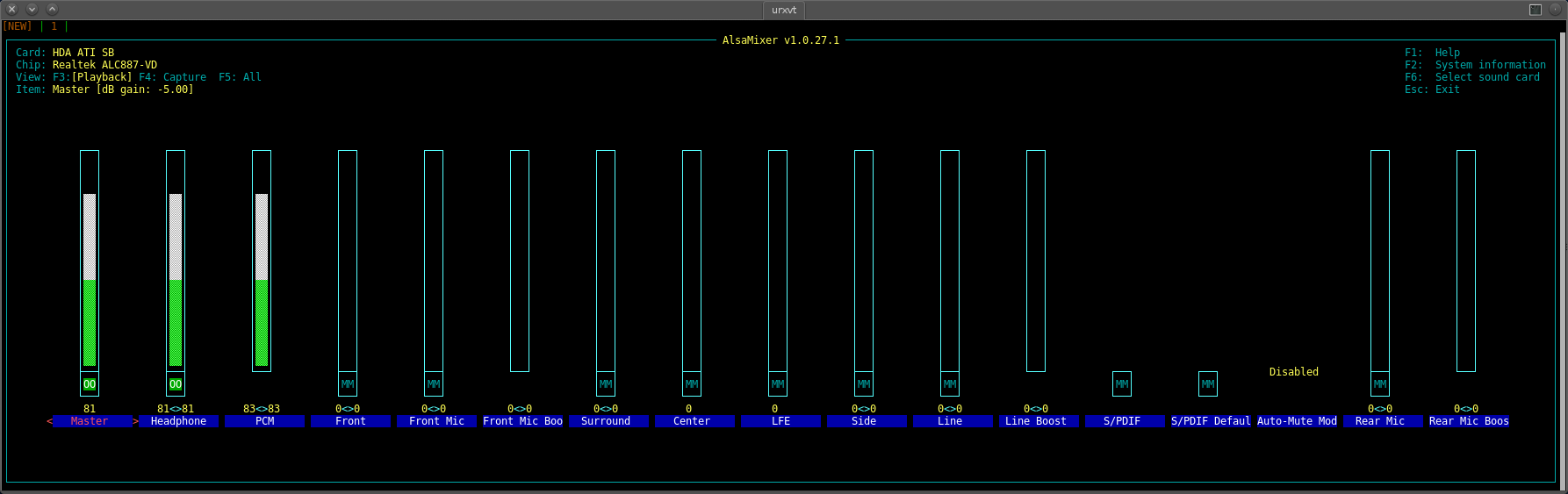Screen dimensions: 1568x494
Task: Toggle the Headphone mute indicator box
Action: 176,384
